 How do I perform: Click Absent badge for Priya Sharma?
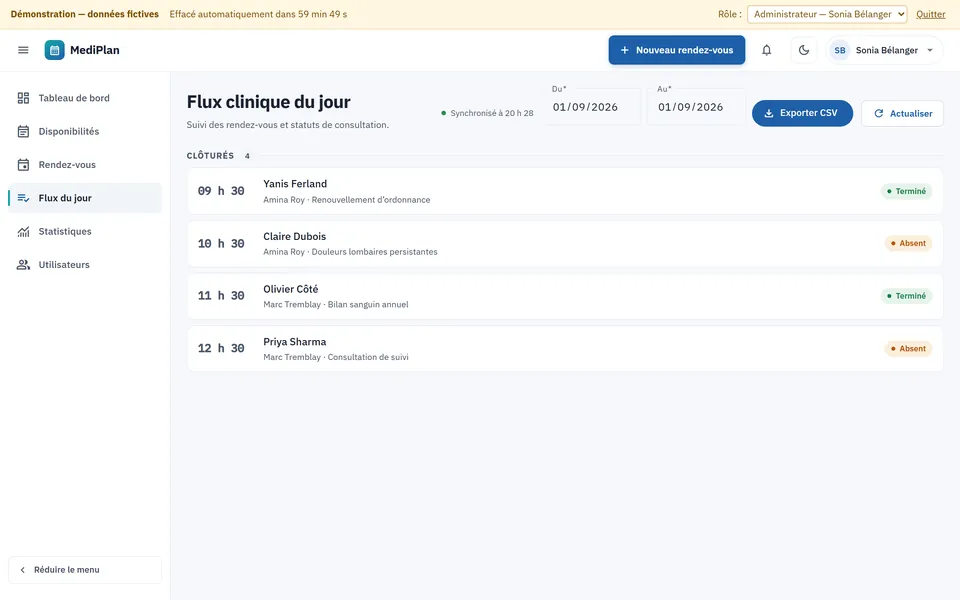pyautogui.click(x=908, y=348)
